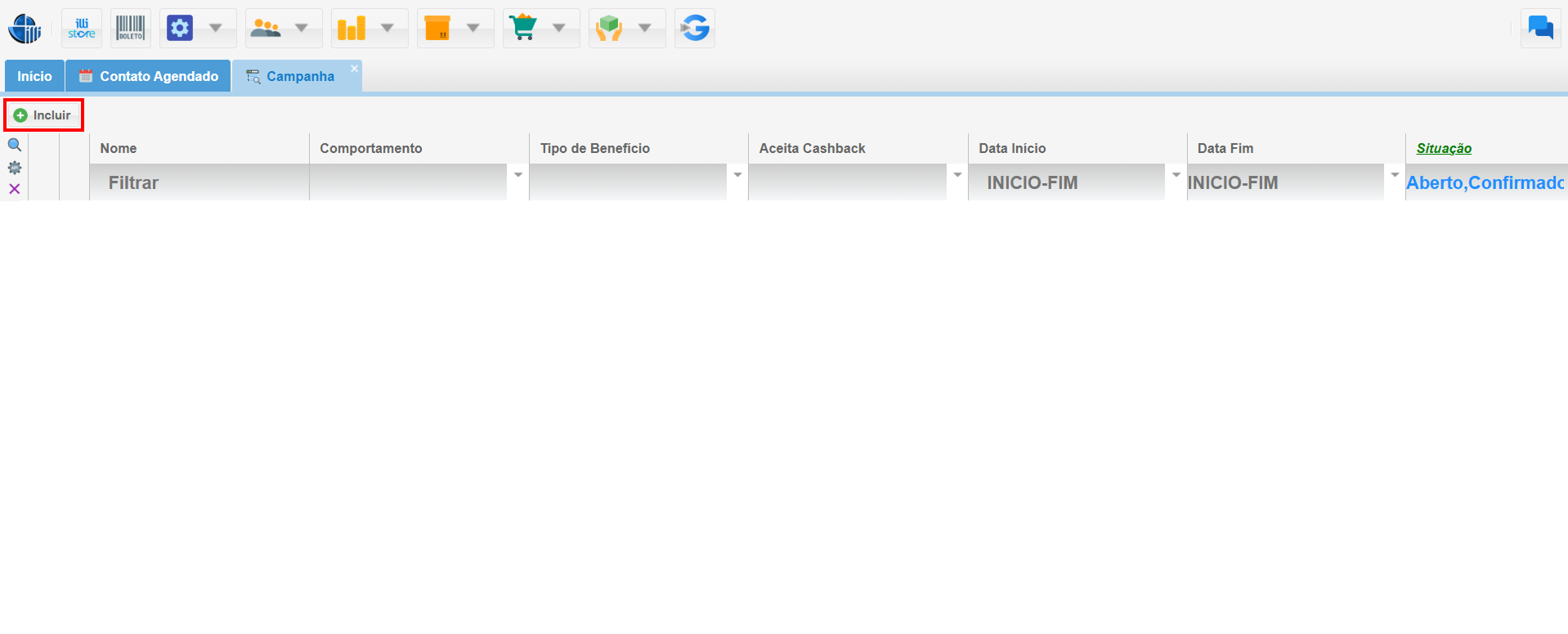
Task: Open the Boleto barcode icon
Action: [x=131, y=29]
